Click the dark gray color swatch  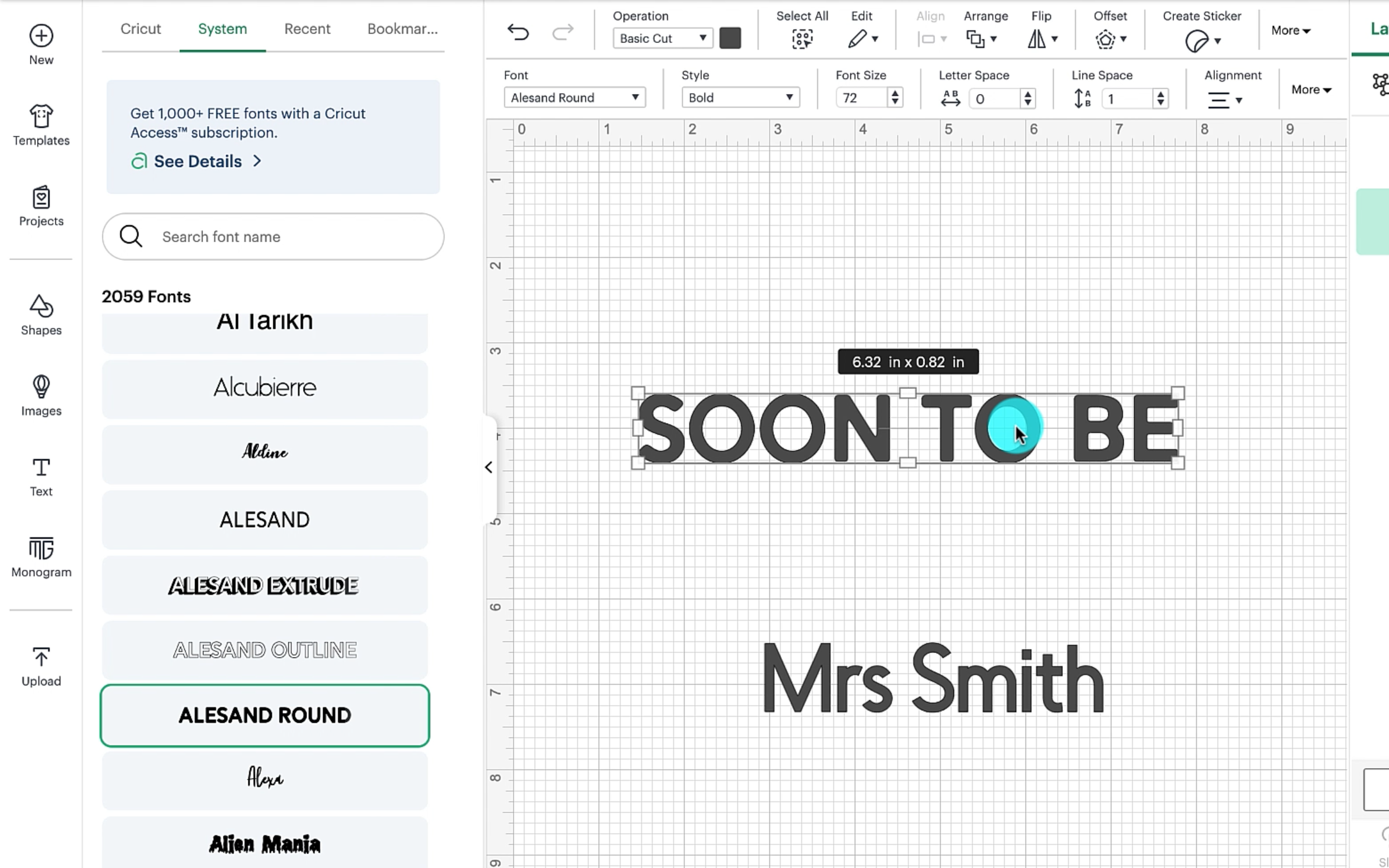click(730, 39)
